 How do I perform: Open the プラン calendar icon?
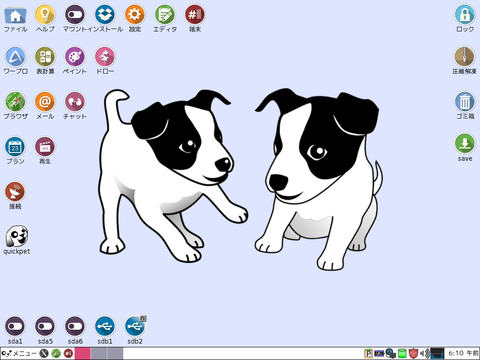pos(15,147)
